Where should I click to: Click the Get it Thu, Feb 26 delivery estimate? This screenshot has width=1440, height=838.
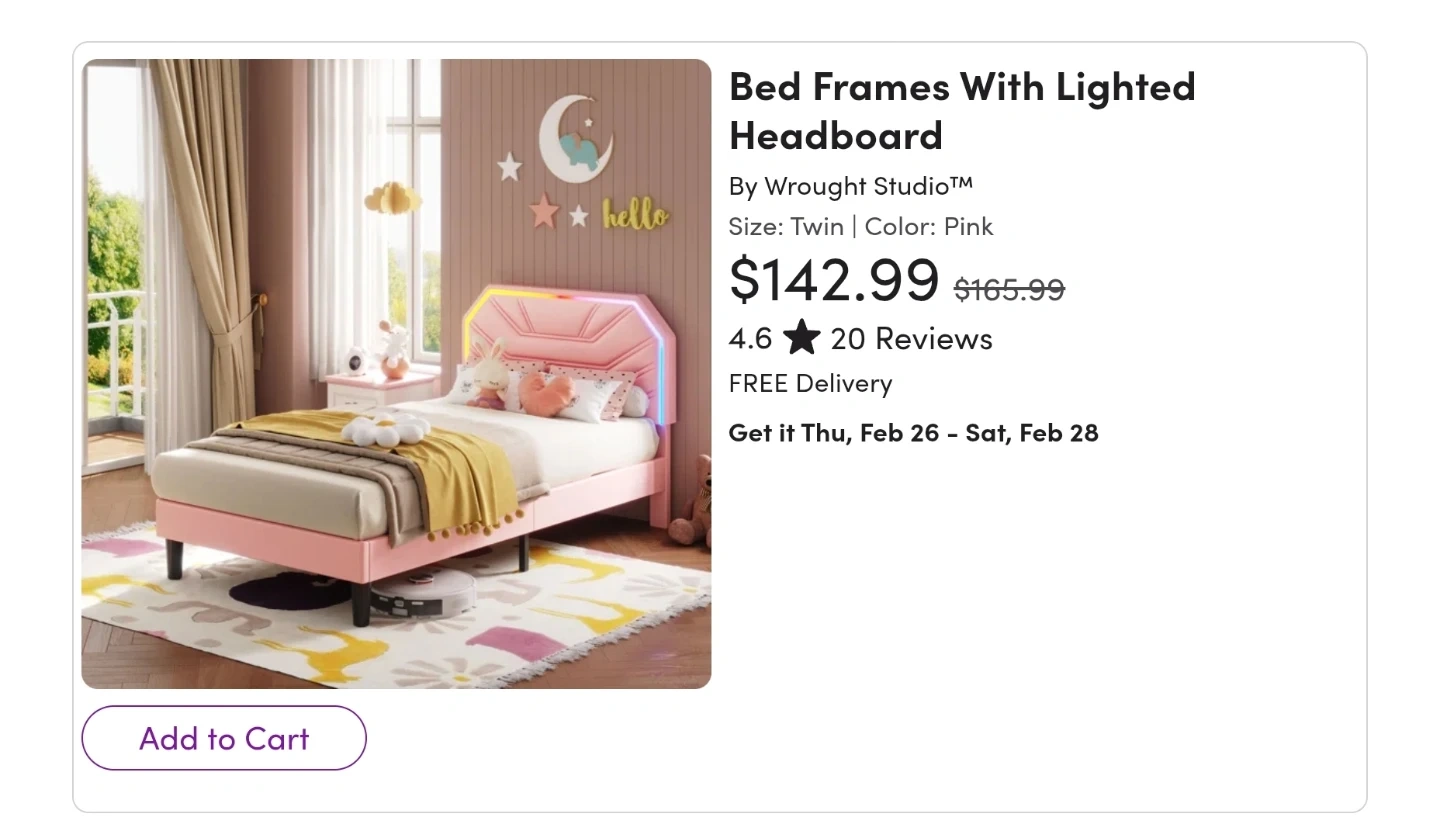pos(913,432)
